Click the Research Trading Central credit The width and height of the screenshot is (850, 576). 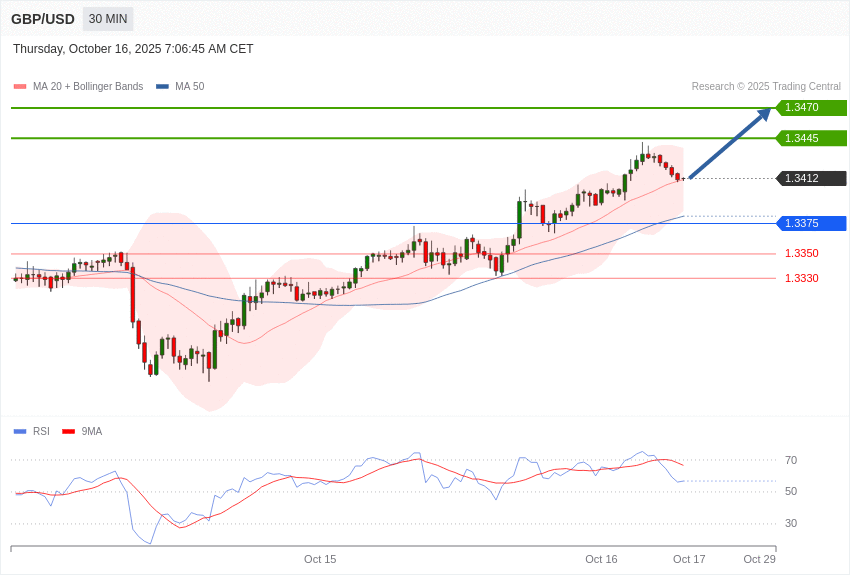click(766, 87)
